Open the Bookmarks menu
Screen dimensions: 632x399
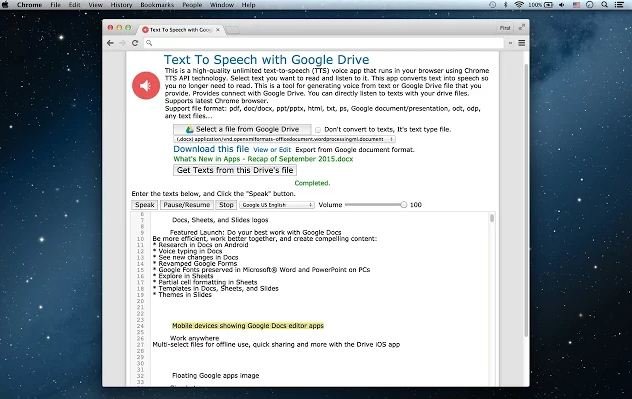pos(157,5)
